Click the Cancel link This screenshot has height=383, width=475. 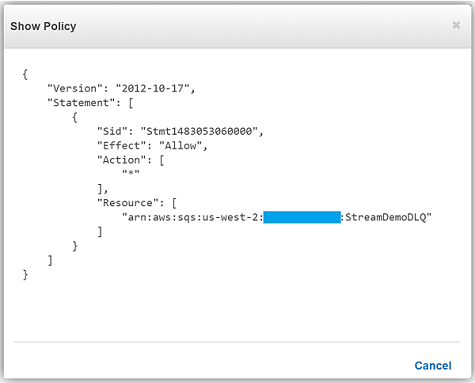(x=433, y=366)
